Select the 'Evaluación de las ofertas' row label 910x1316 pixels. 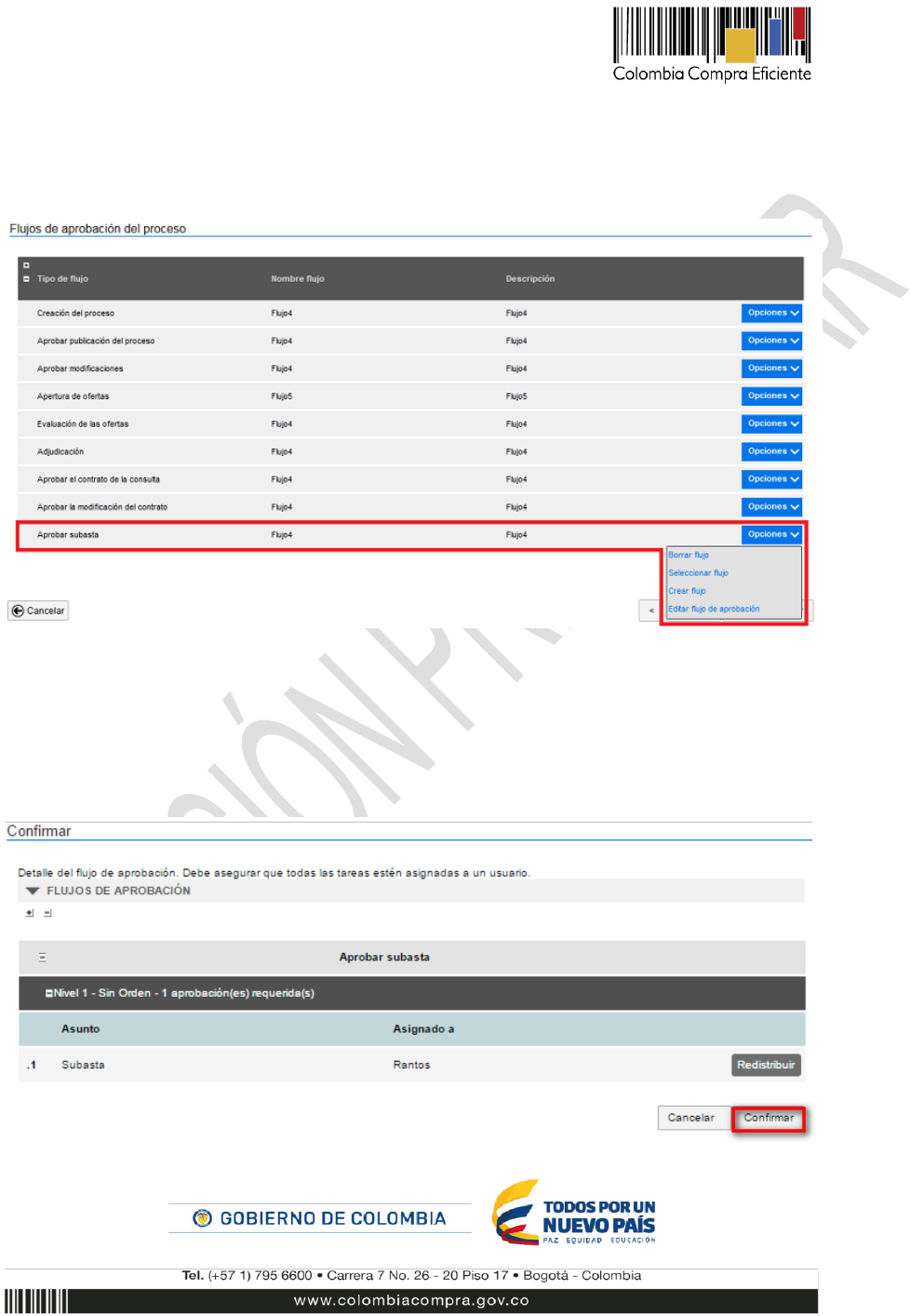click(x=83, y=423)
